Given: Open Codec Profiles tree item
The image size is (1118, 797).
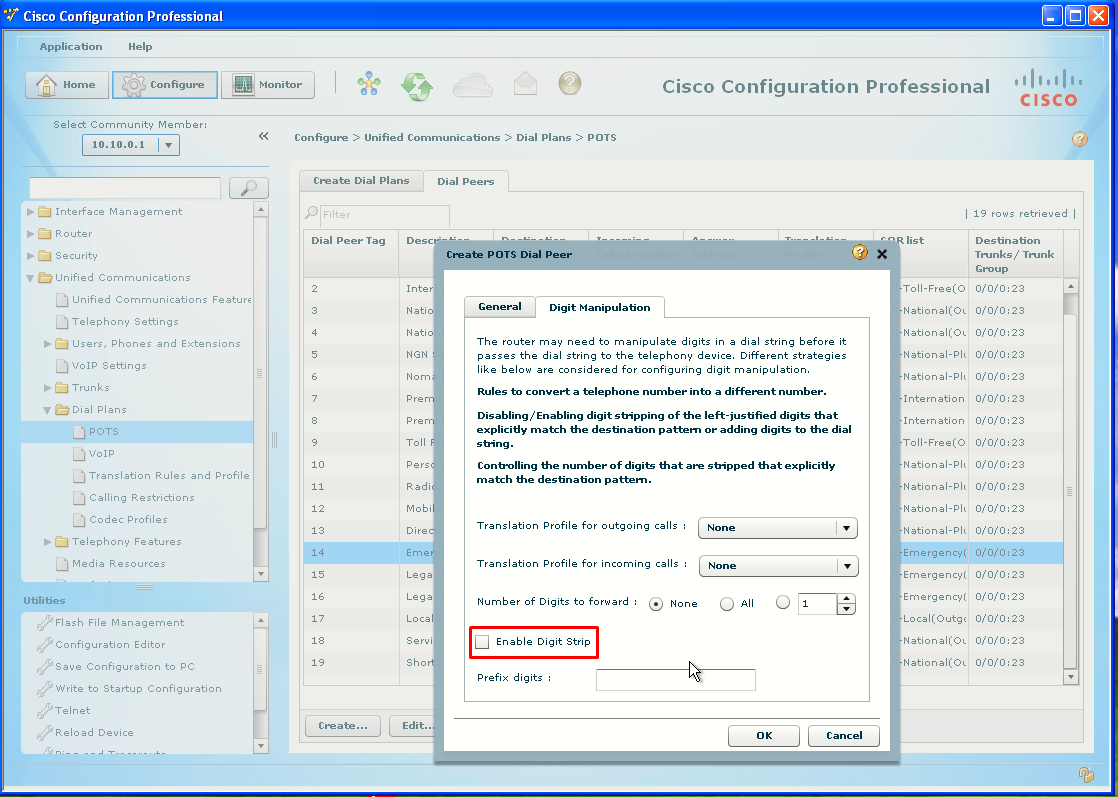Looking at the screenshot, I should pyautogui.click(x=128, y=520).
